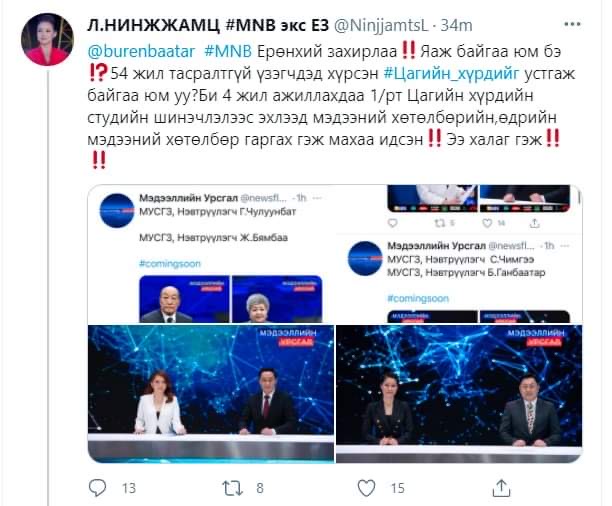Open the share icon below the tweet
The height and width of the screenshot is (506, 612).
[501, 488]
